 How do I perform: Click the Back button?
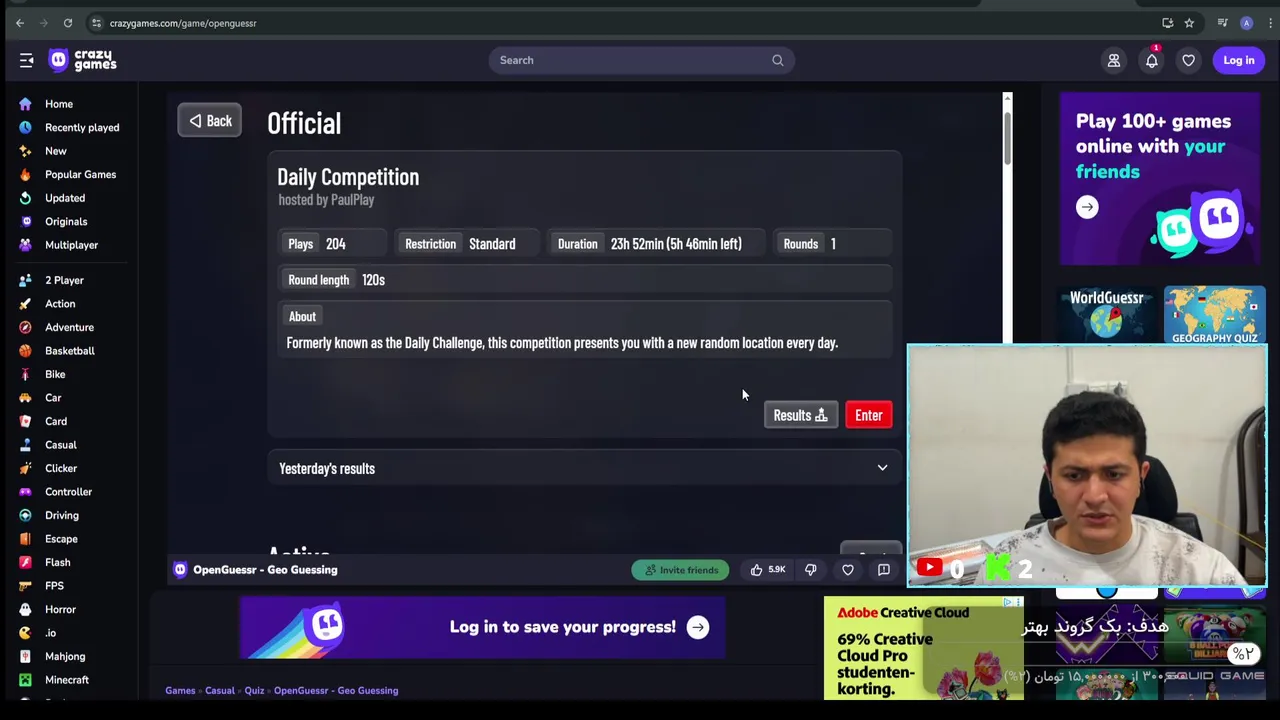pyautogui.click(x=209, y=121)
